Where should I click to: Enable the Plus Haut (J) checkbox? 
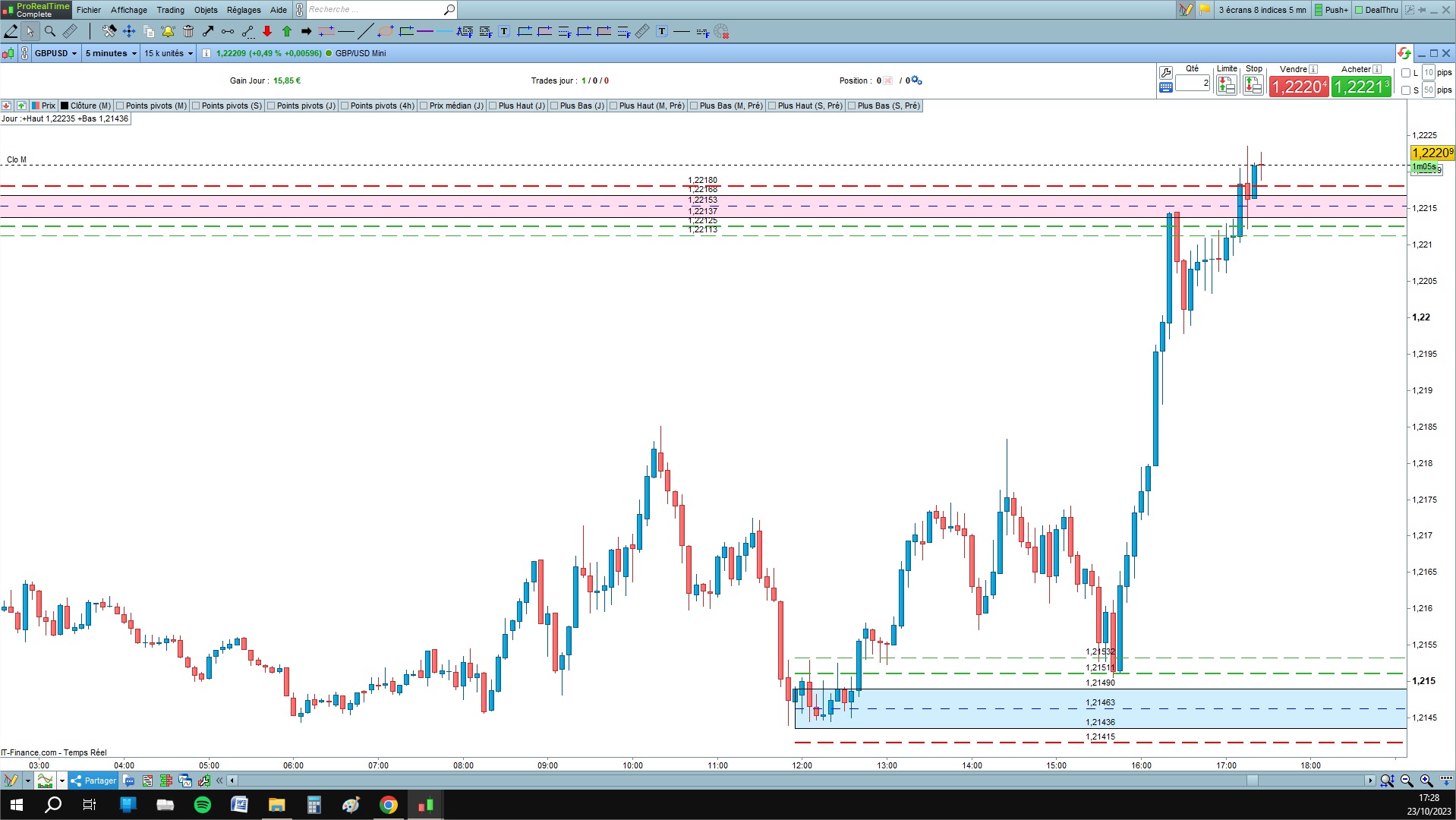click(x=493, y=106)
